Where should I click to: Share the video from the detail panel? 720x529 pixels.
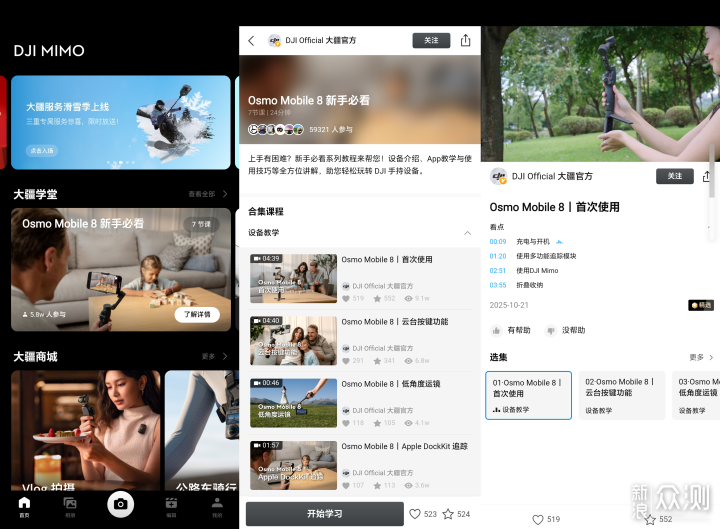[707, 176]
